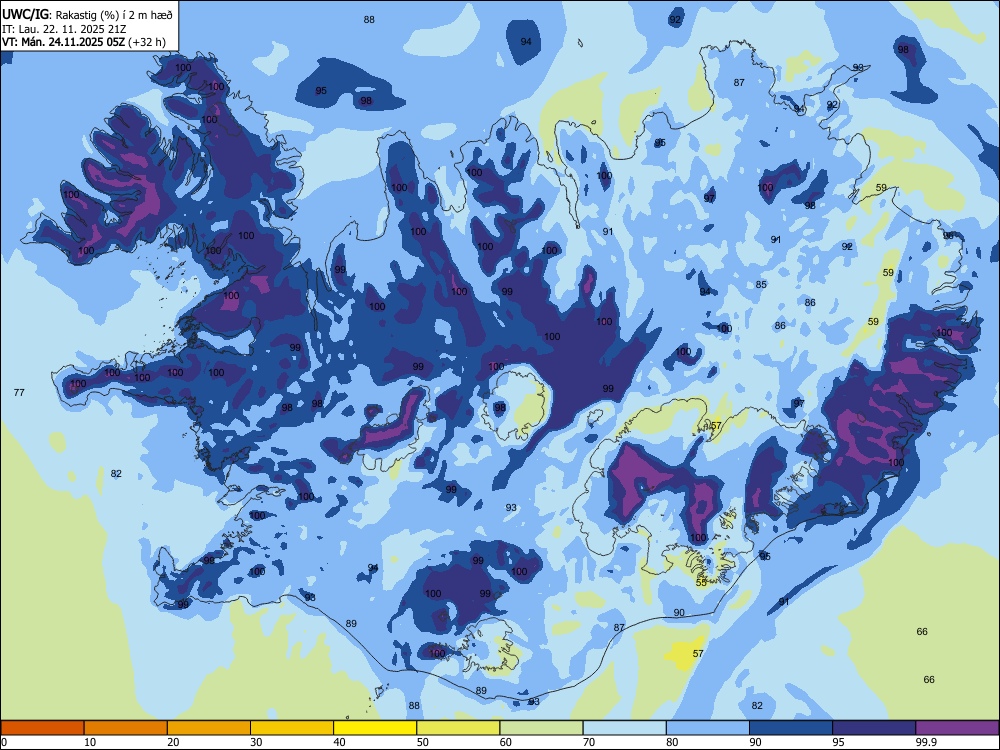Pick the purple above-99.9 legend swatch
The image size is (1000, 750).
[957, 728]
